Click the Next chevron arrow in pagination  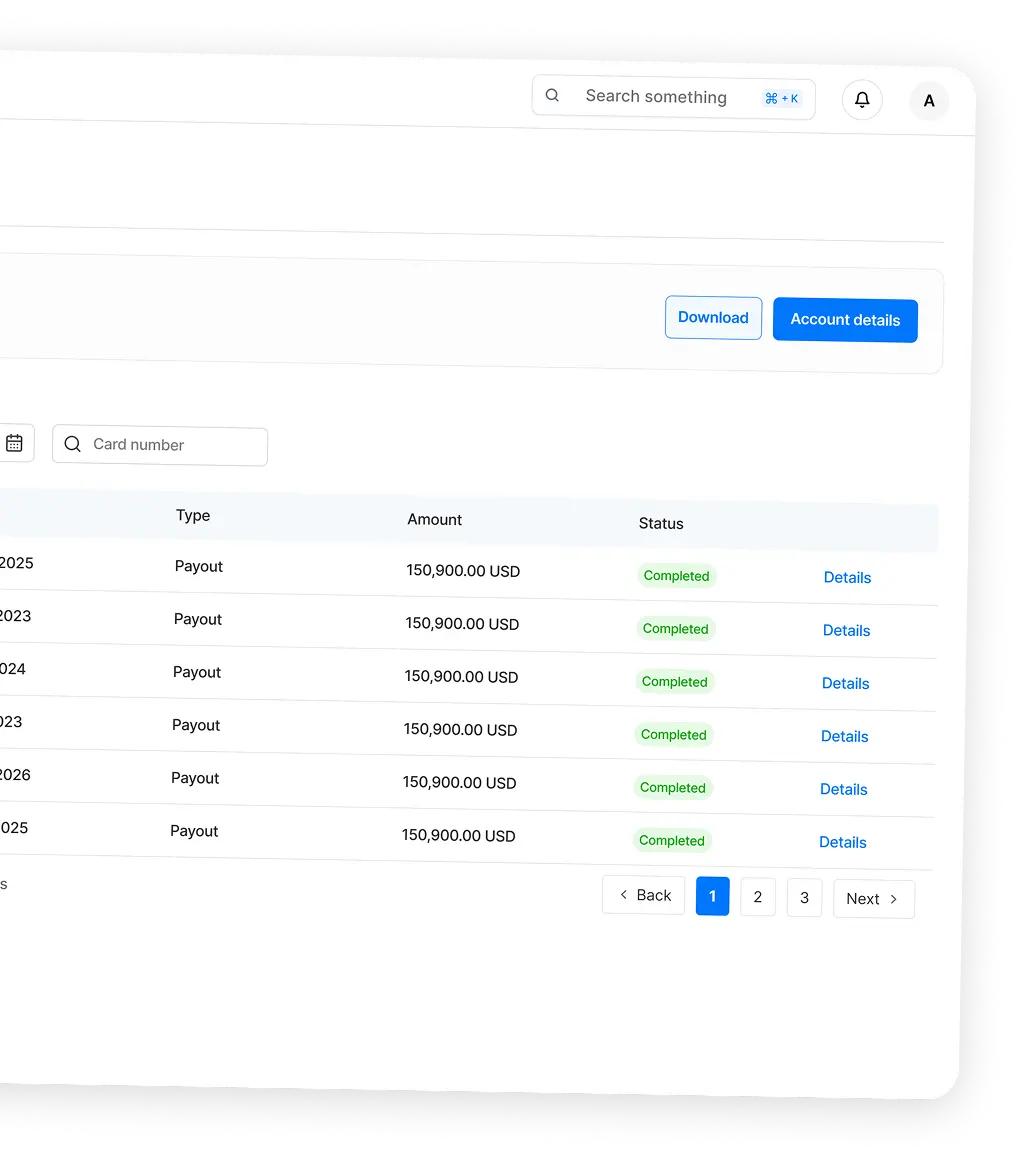coord(894,899)
